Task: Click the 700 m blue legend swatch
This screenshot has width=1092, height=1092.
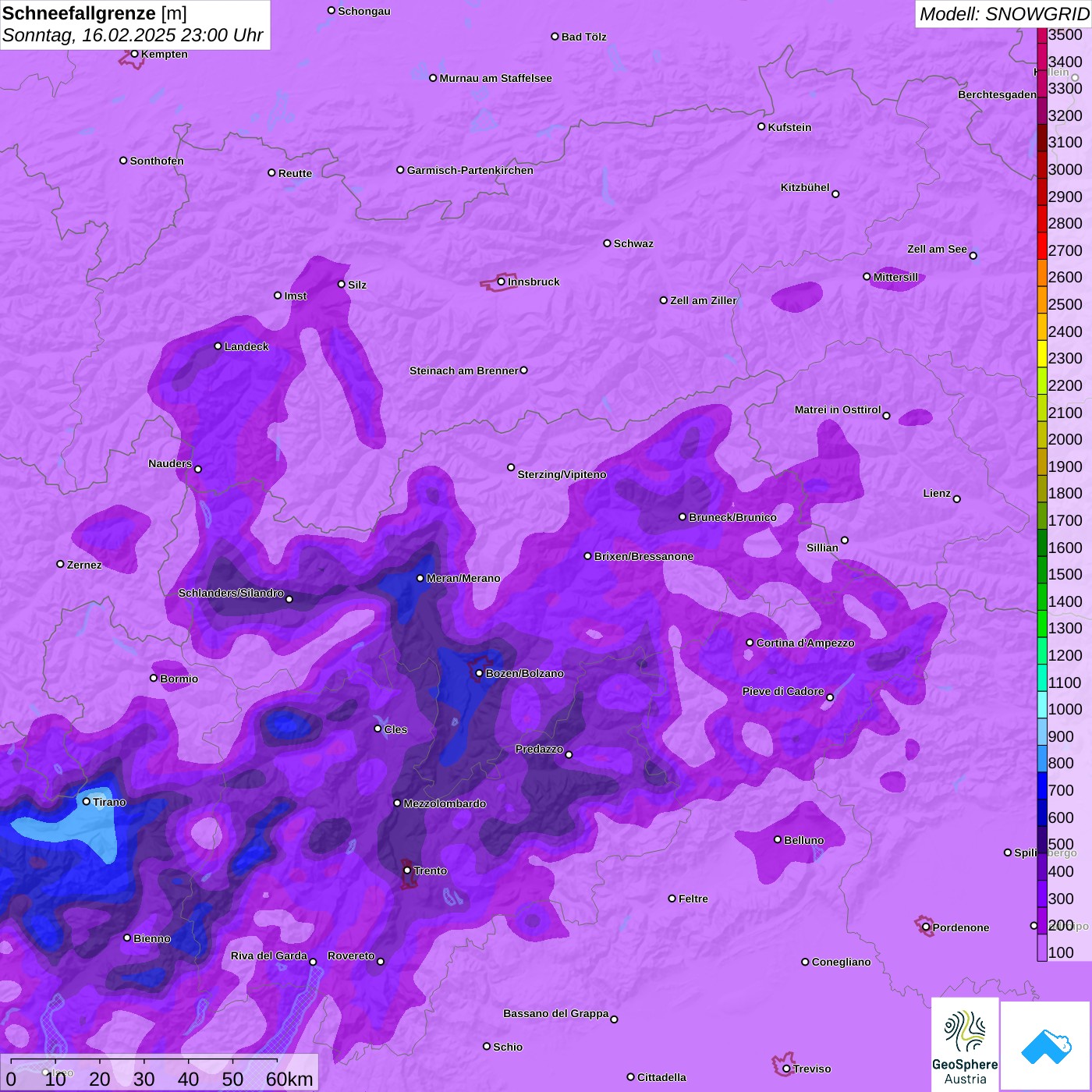Action: (x=1042, y=785)
